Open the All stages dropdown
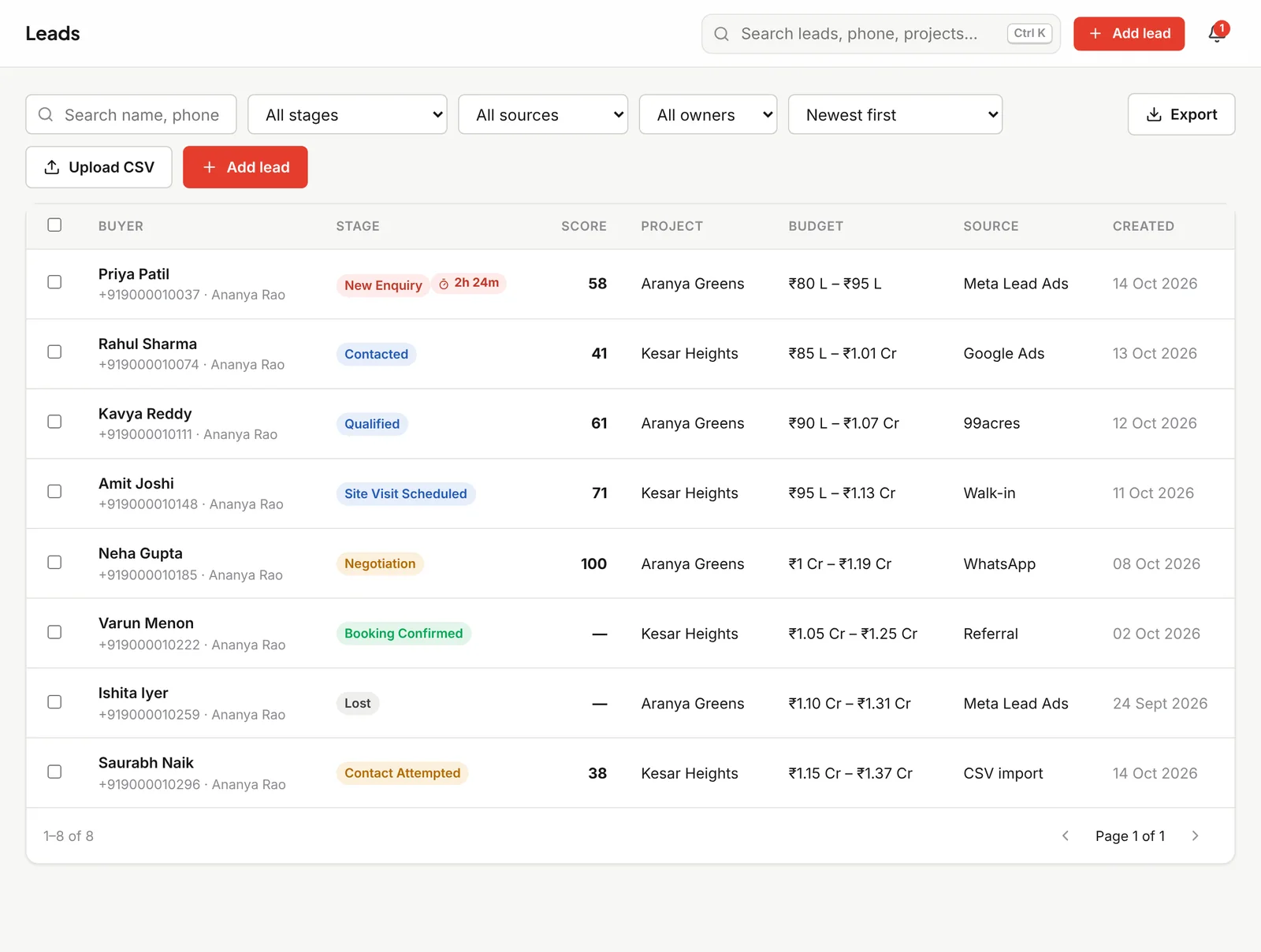The width and height of the screenshot is (1261, 952). pyautogui.click(x=348, y=114)
